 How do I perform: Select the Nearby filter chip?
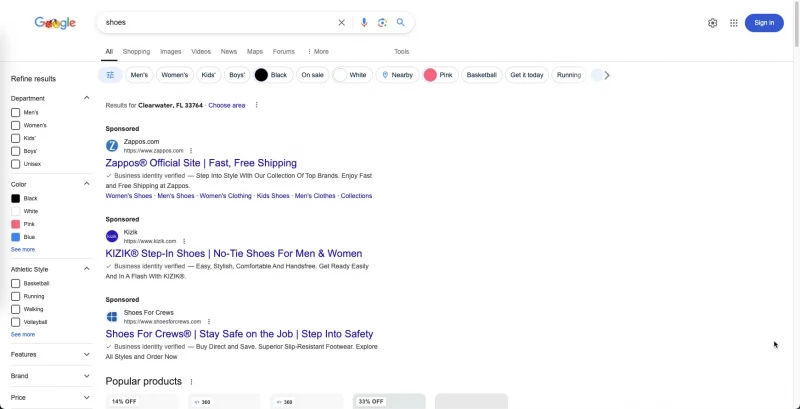click(397, 75)
